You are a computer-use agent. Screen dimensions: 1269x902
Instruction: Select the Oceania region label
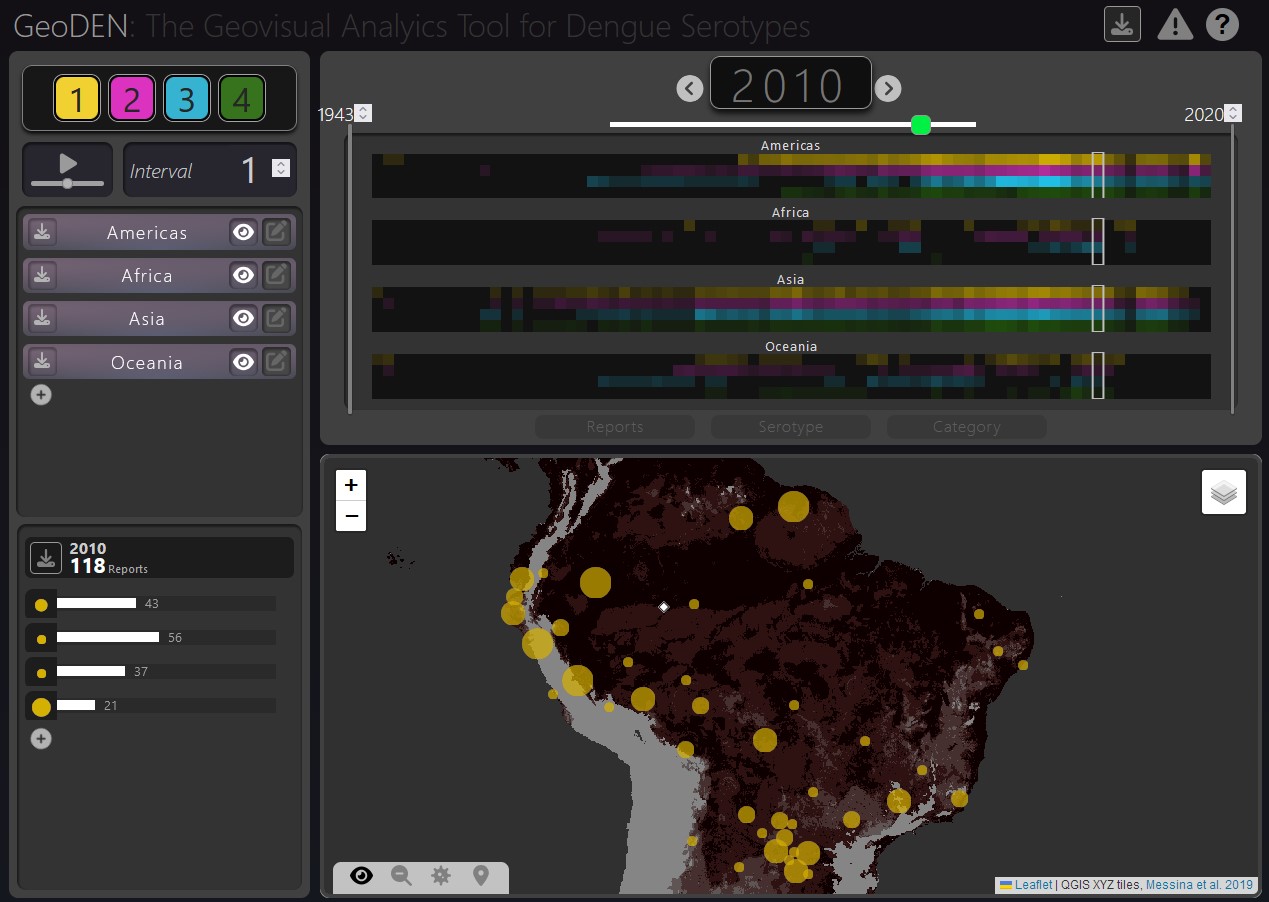(x=147, y=362)
